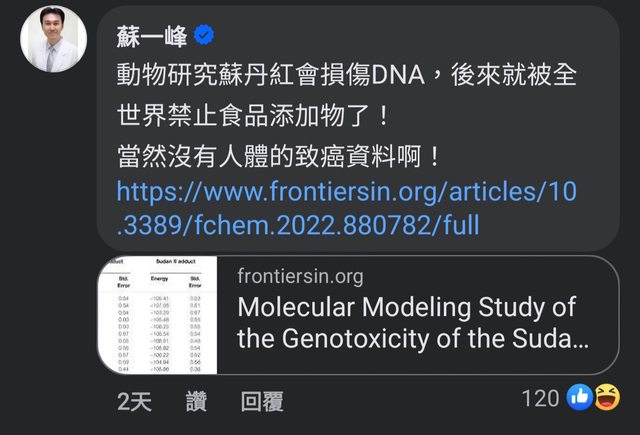Open the 蘇一峰 username link

point(150,36)
